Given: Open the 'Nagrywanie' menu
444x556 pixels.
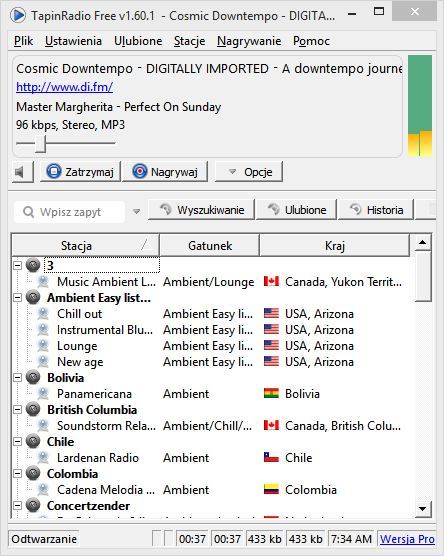Looking at the screenshot, I should click(249, 41).
